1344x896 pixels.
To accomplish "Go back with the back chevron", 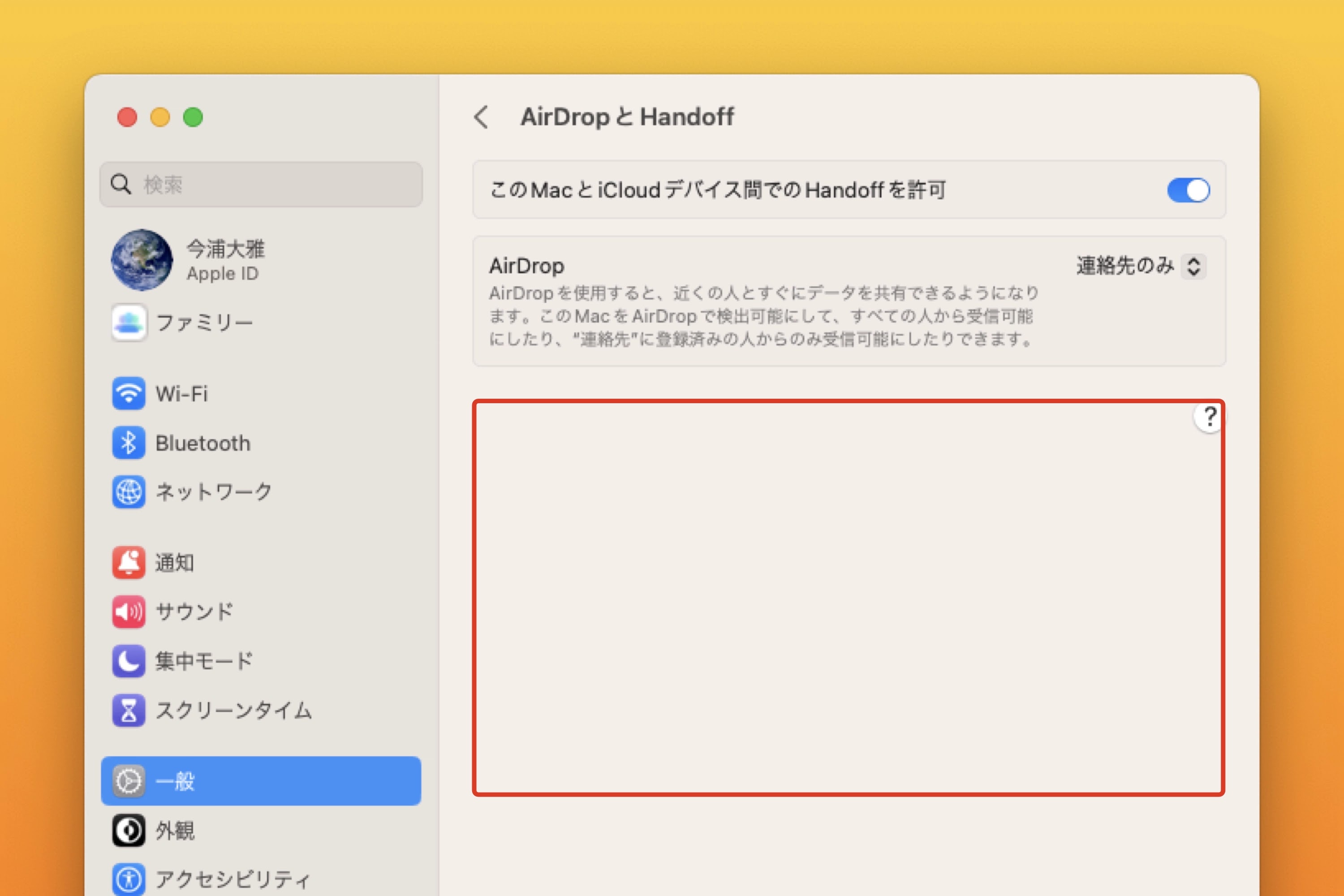I will [x=482, y=117].
